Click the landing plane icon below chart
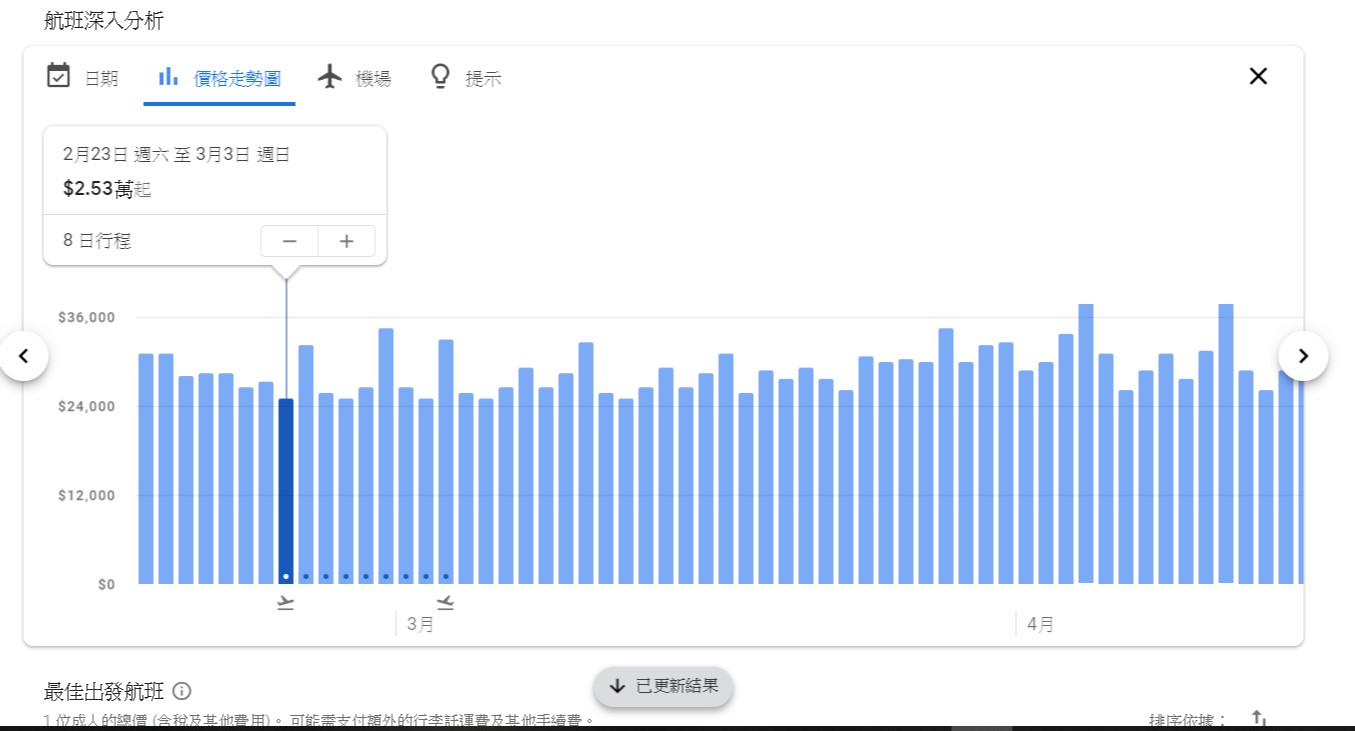This screenshot has height=731, width=1355. [x=445, y=602]
